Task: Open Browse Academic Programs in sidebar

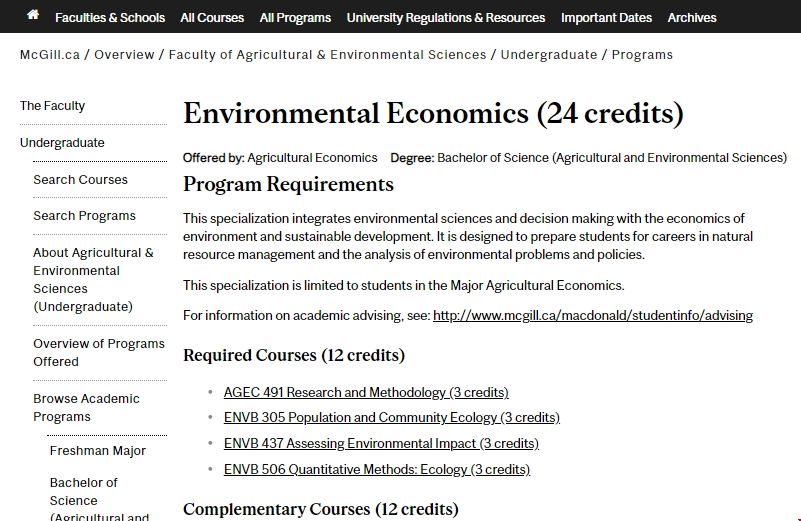Action: (x=86, y=407)
